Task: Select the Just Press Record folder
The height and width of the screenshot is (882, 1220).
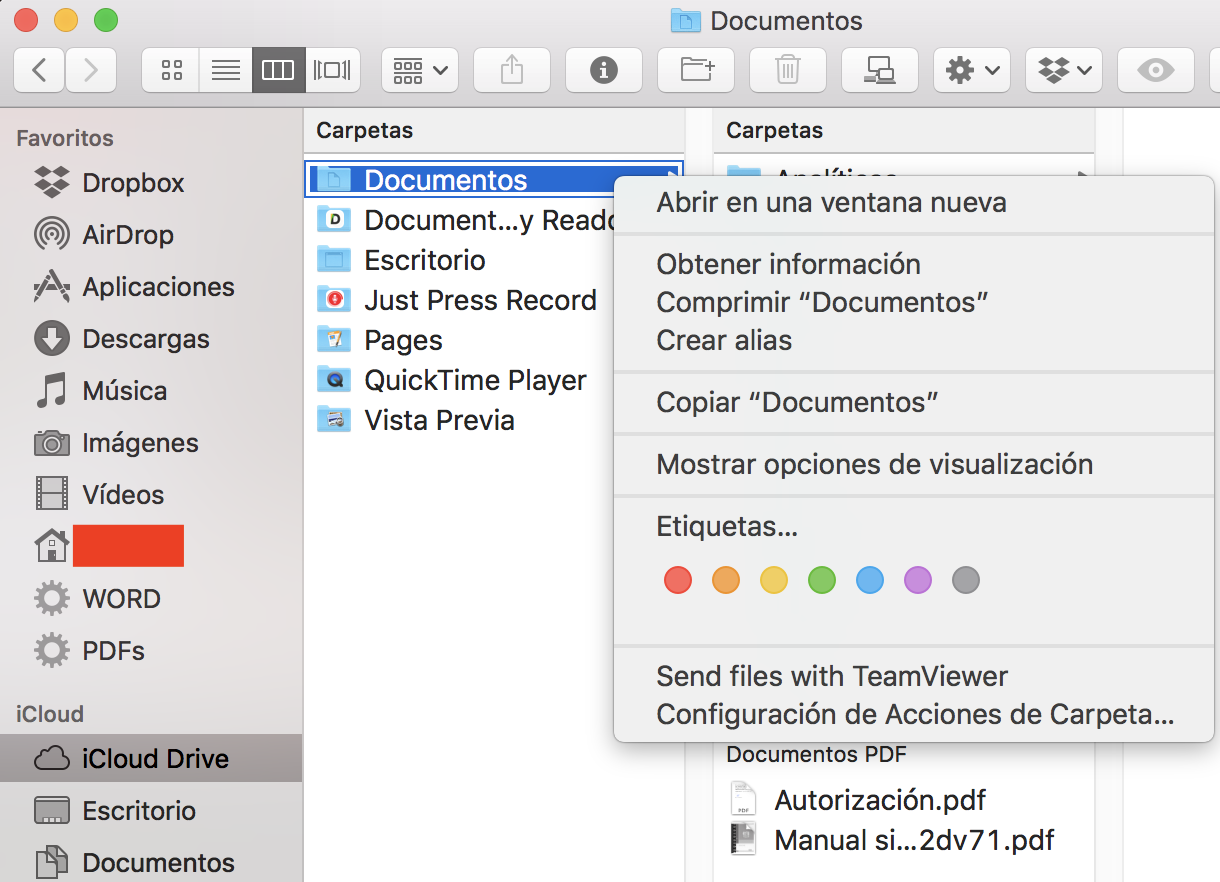Action: point(457,300)
